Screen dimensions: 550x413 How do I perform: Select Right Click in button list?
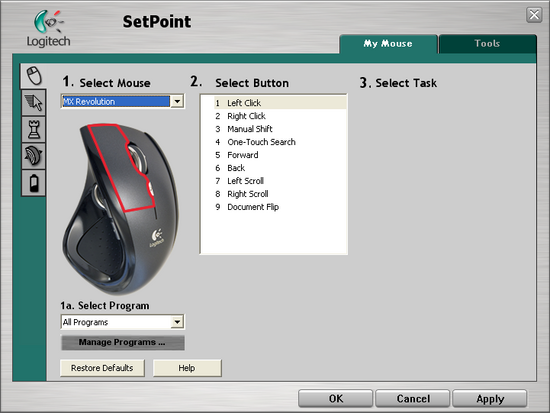(280, 116)
